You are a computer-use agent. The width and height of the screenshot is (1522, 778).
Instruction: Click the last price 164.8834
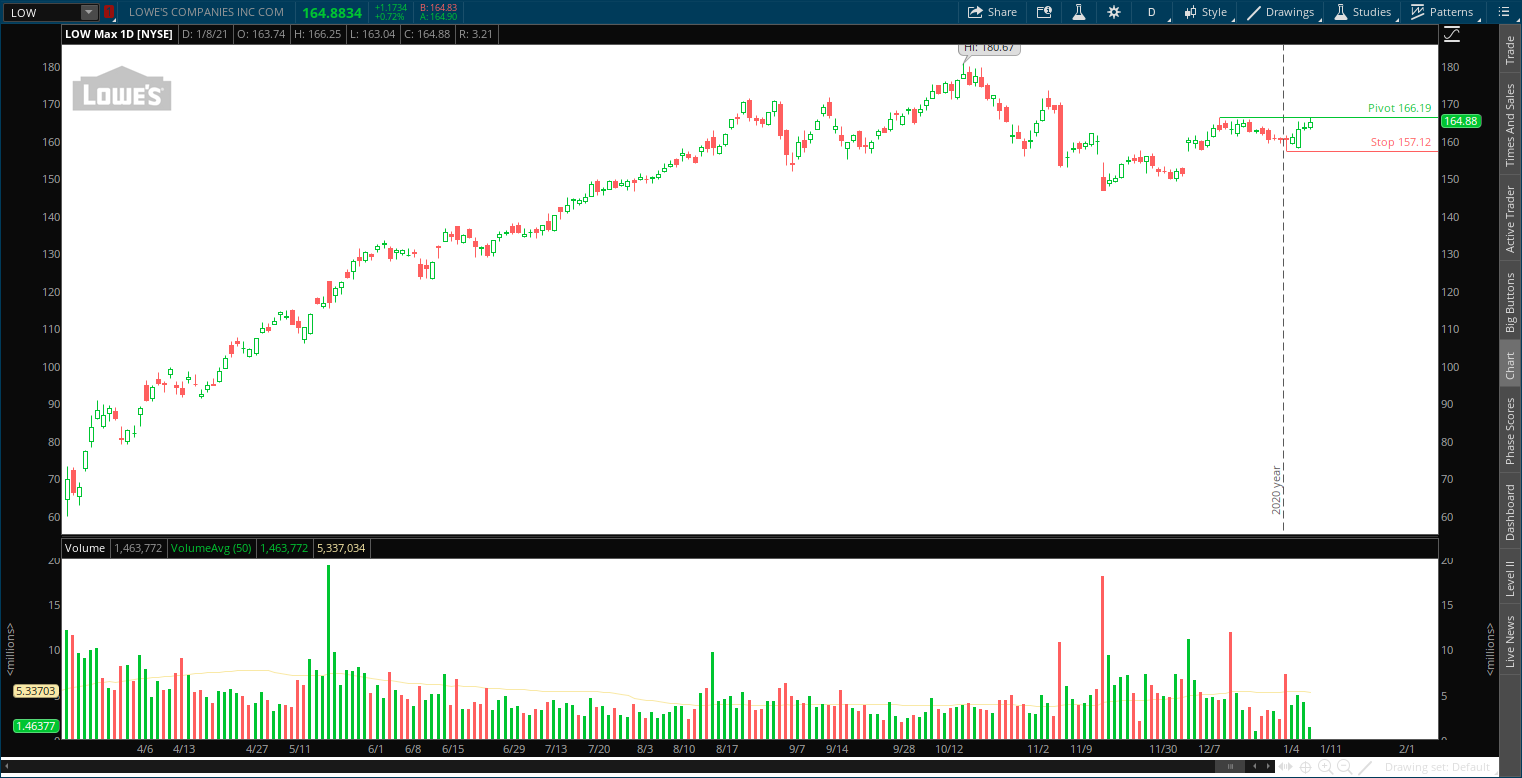332,12
